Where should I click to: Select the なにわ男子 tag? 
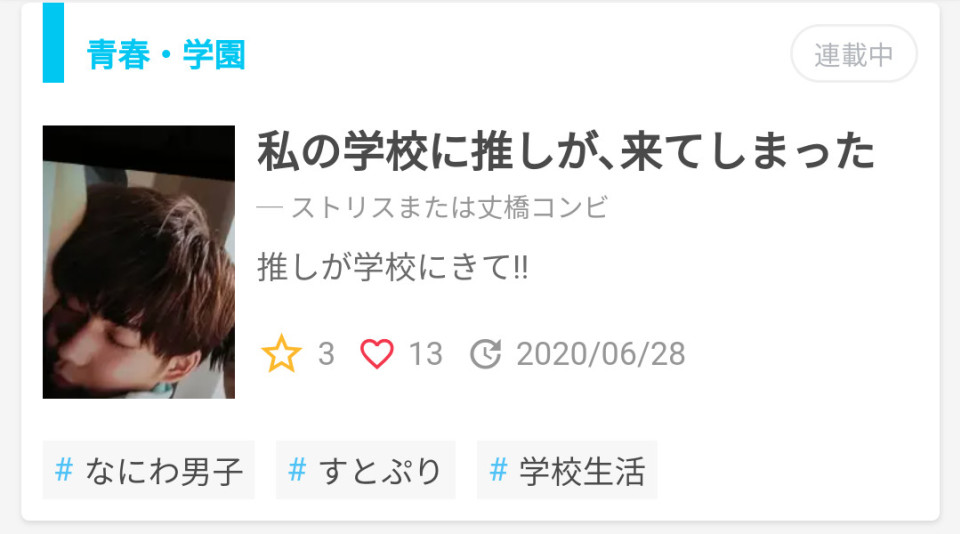149,470
